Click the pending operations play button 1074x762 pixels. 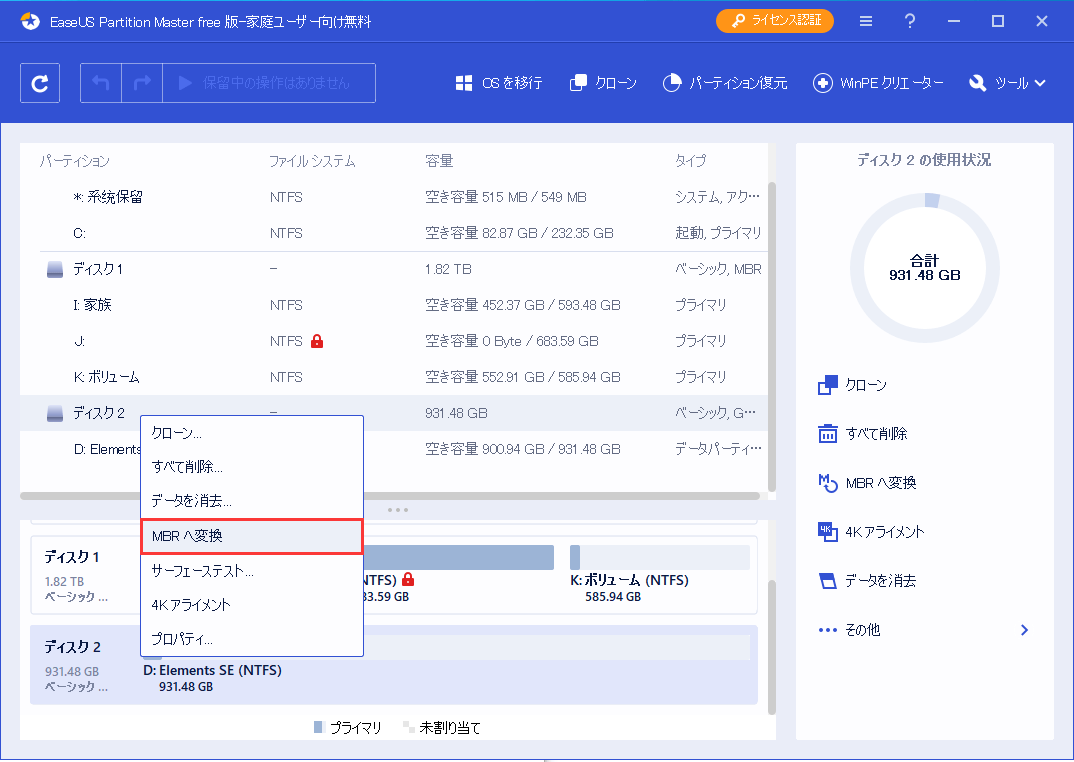coord(269,83)
